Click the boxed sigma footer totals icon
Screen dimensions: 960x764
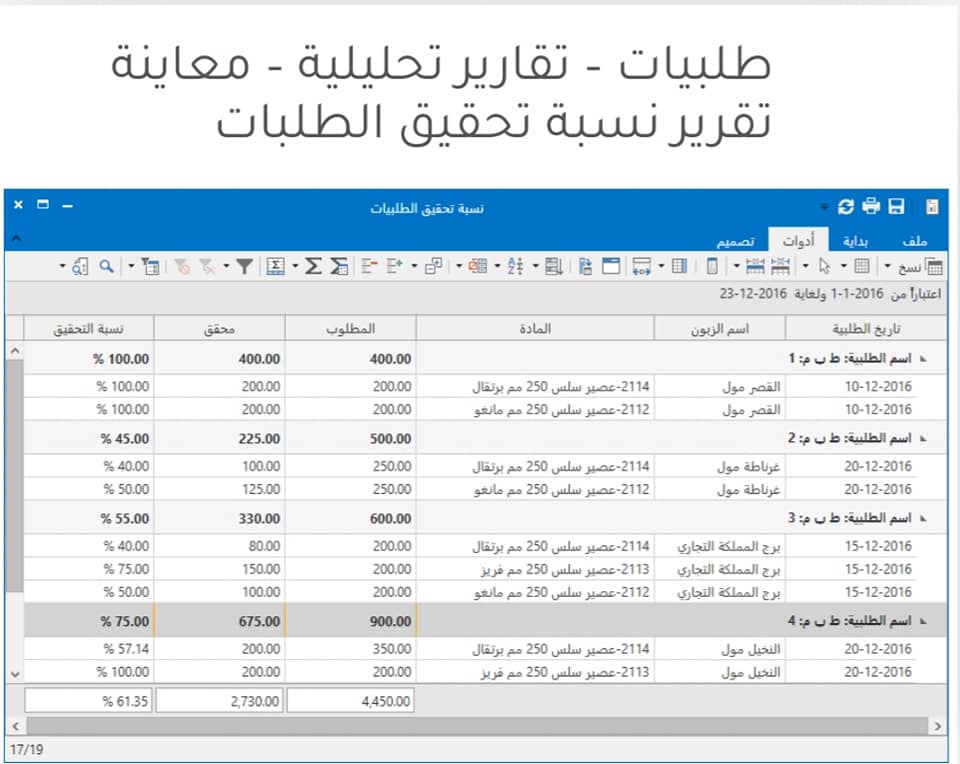pos(276,266)
